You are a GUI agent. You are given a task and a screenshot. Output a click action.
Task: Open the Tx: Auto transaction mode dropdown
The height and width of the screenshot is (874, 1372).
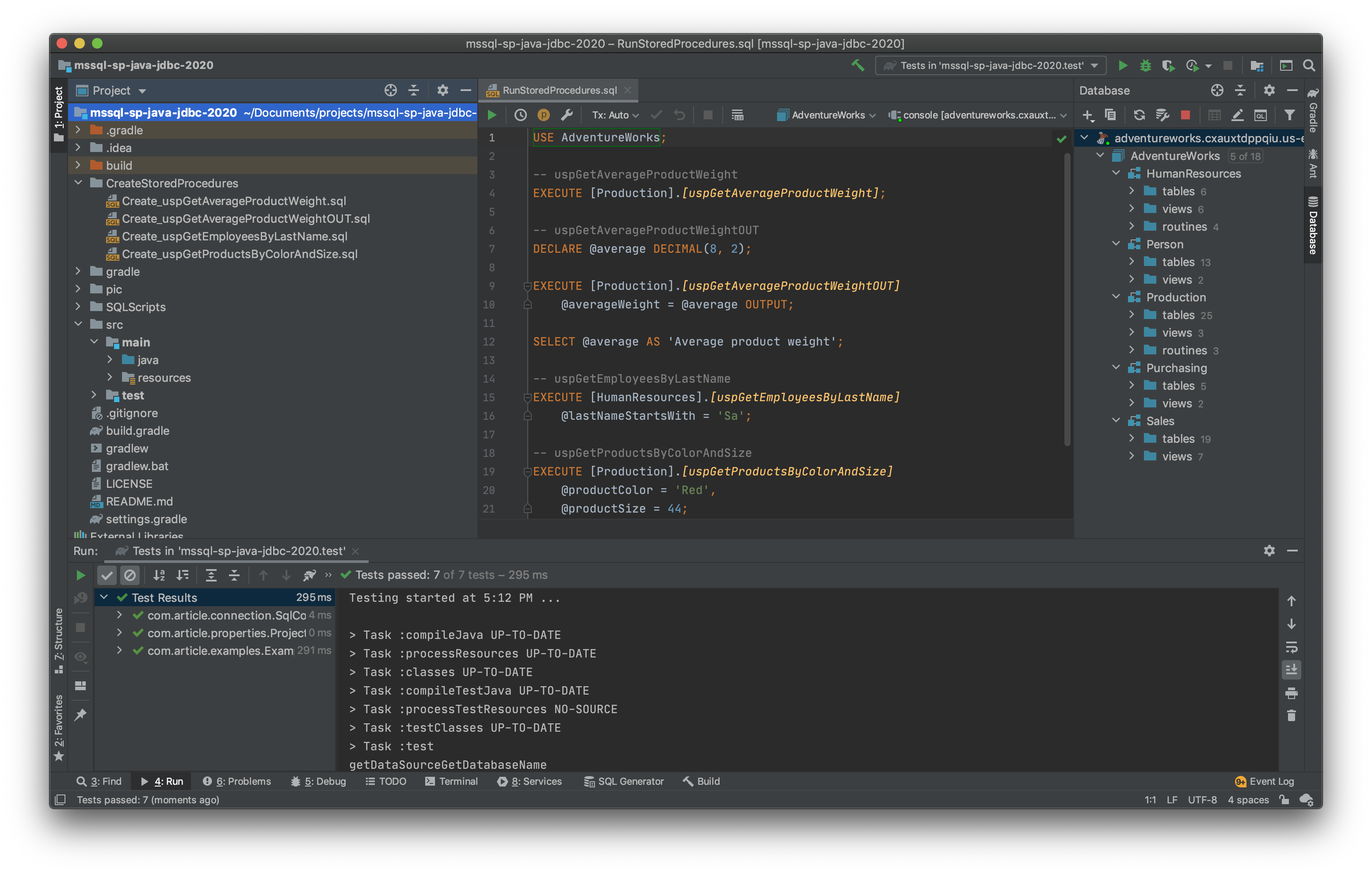click(615, 115)
